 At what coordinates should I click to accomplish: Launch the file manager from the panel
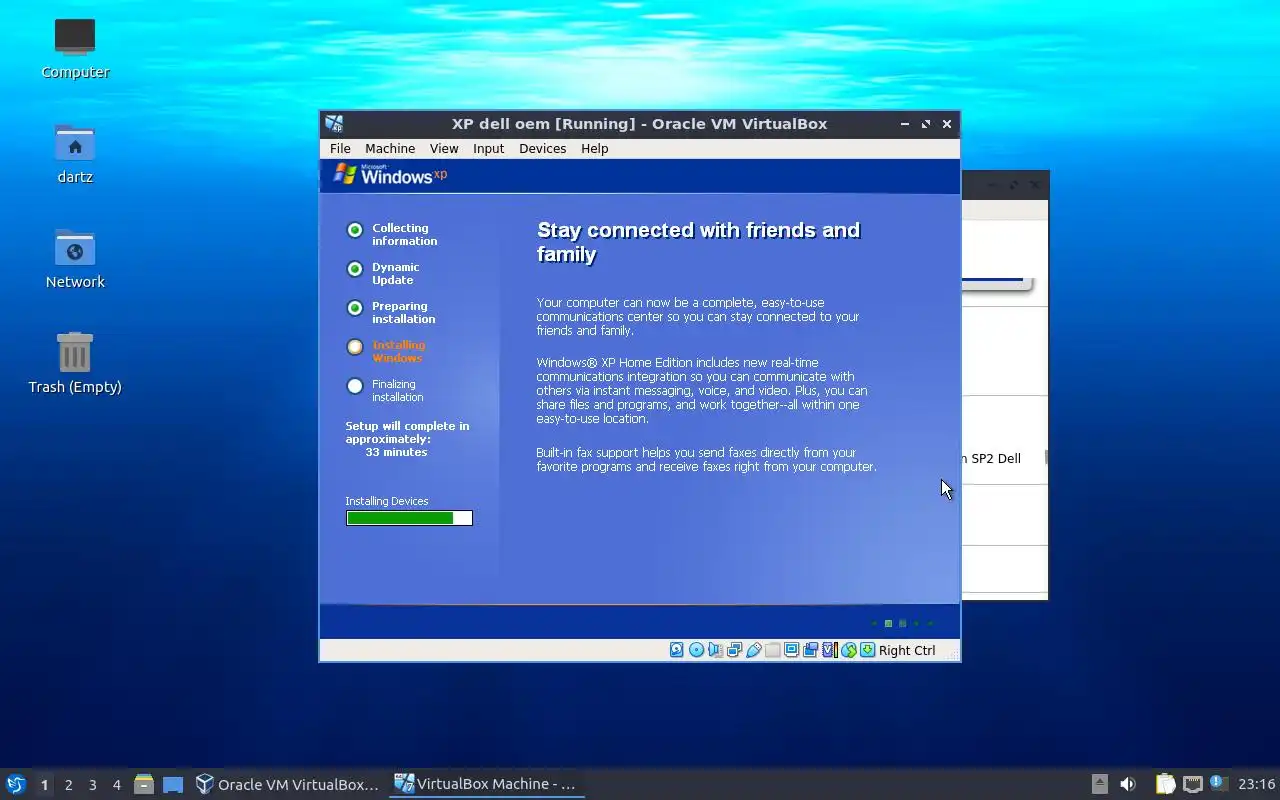pyautogui.click(x=143, y=784)
